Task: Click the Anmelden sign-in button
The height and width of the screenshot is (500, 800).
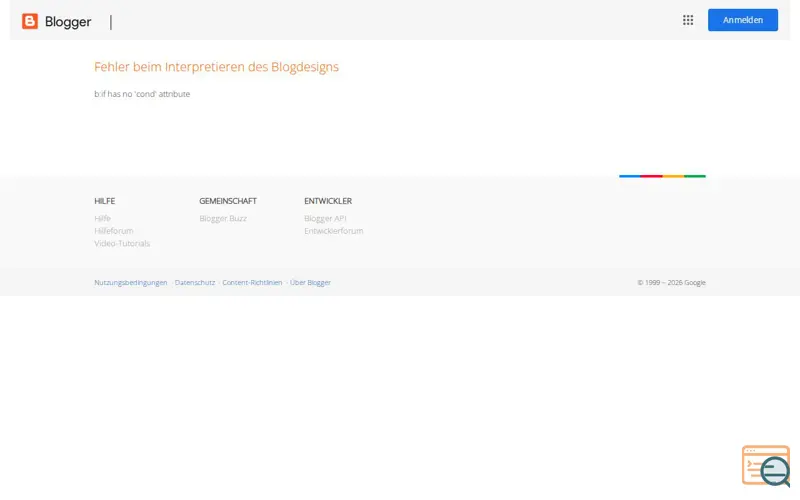Action: (742, 20)
